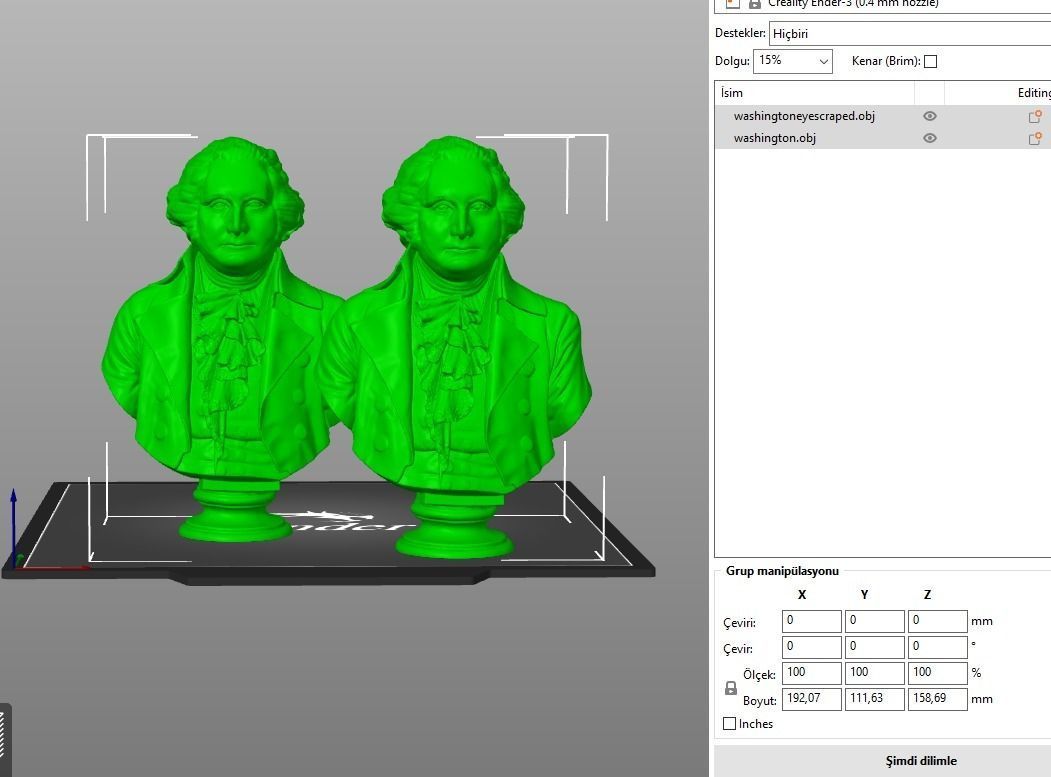
Task: Open the Destekler supports combo box
Action: 910,34
